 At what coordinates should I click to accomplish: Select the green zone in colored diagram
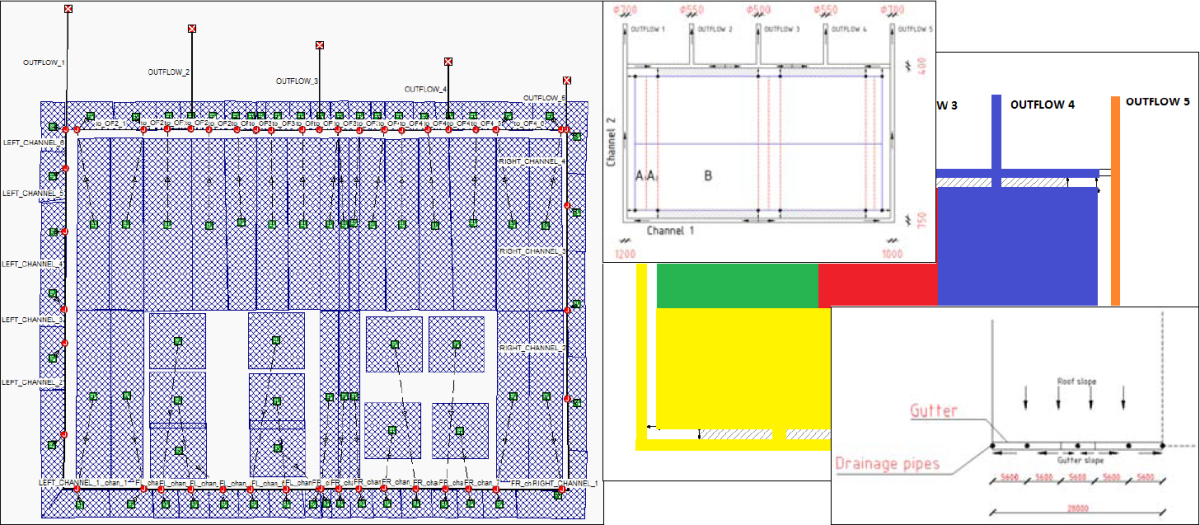736,285
